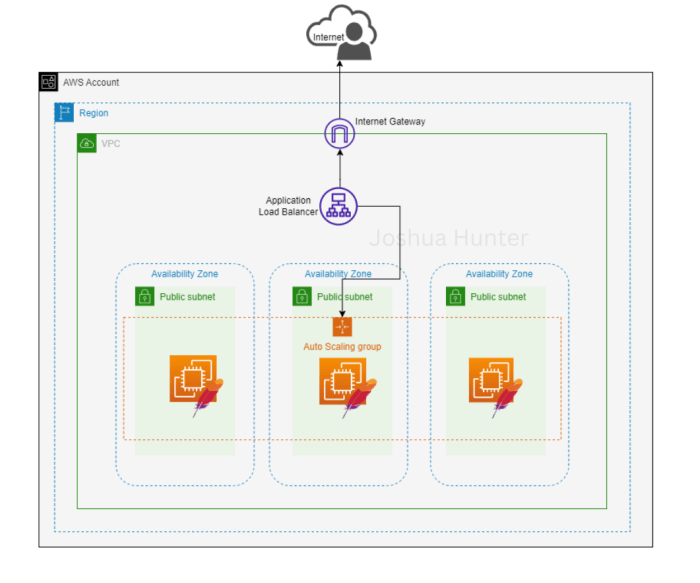
Task: Click the Region flag icon
Action: (64, 112)
